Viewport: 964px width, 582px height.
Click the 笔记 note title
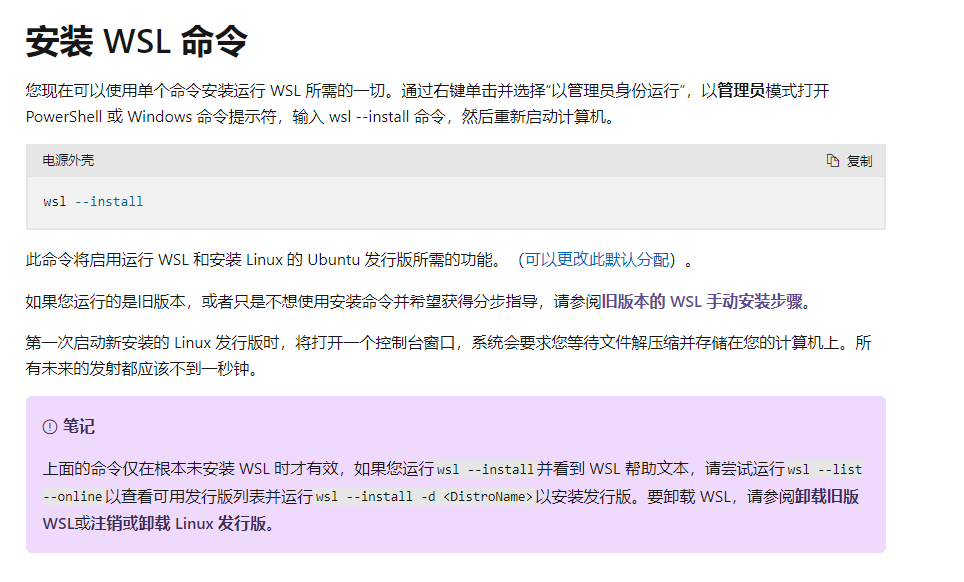[79, 427]
